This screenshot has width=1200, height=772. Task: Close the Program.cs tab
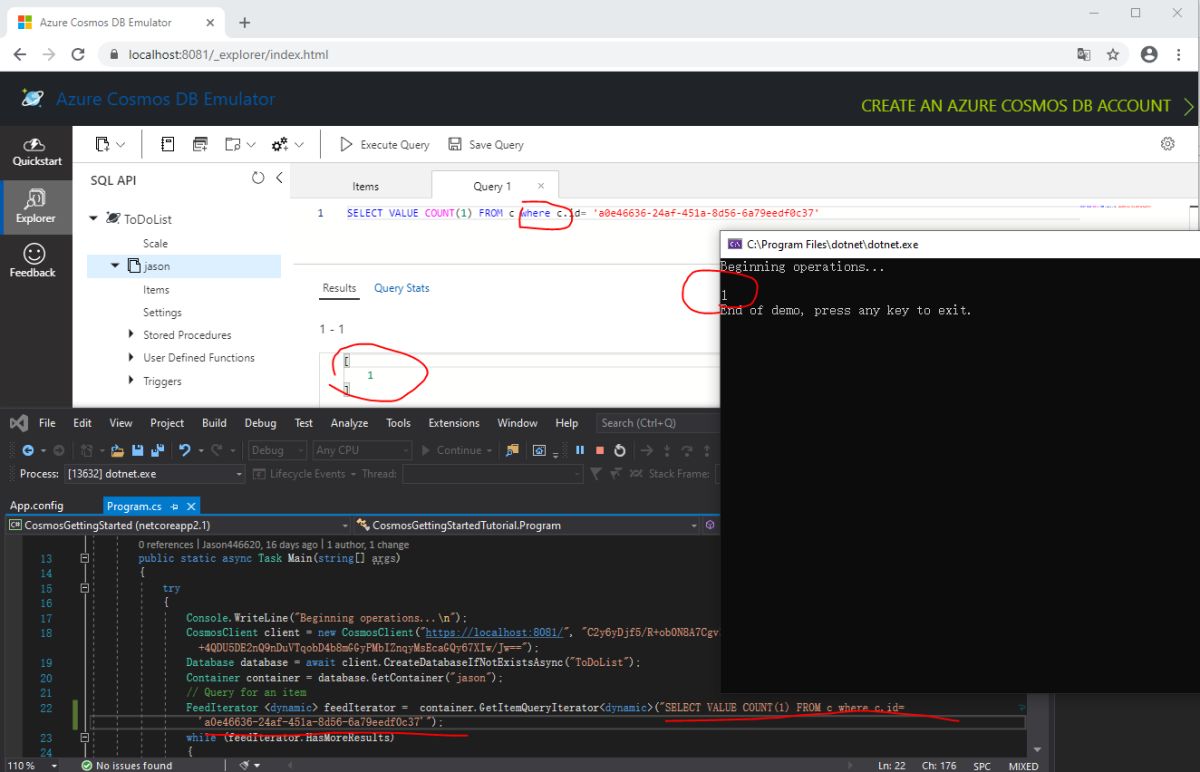(x=191, y=506)
